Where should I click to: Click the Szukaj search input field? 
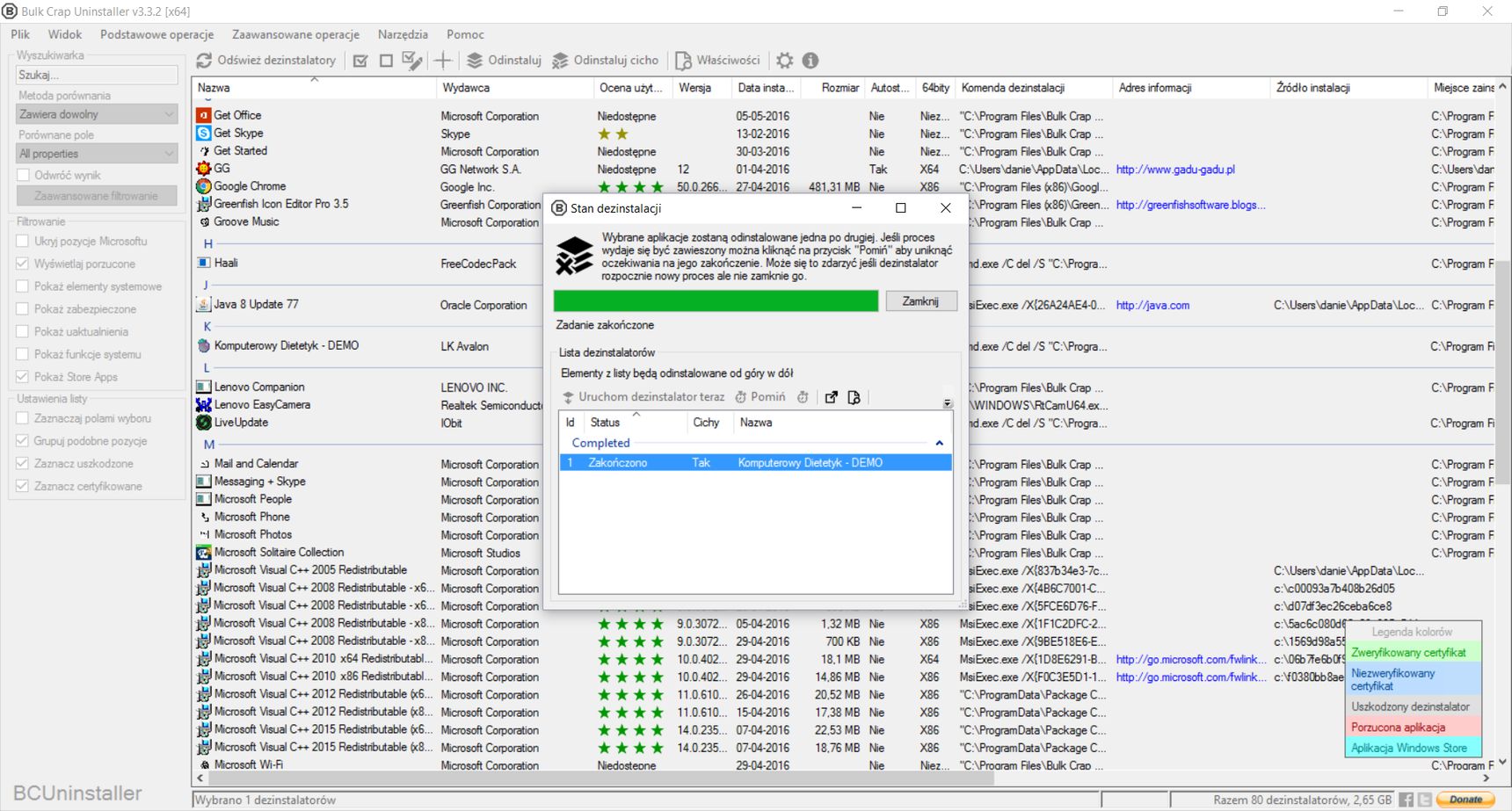pos(97,76)
